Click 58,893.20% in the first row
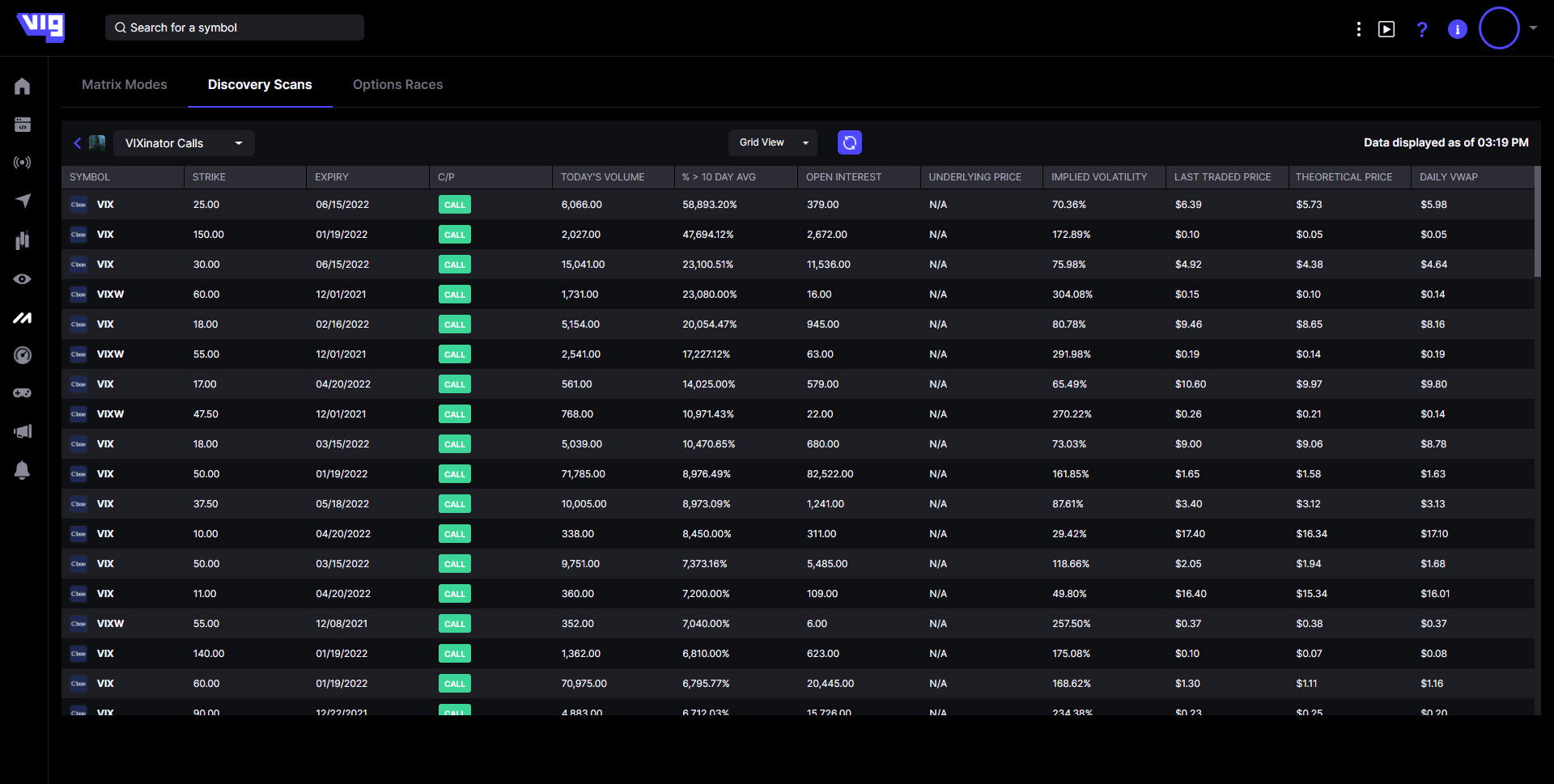Viewport: 1554px width, 784px height. (710, 205)
